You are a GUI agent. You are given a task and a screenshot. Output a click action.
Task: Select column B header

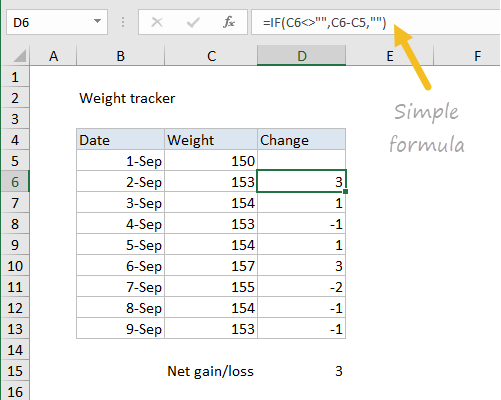coord(120,56)
